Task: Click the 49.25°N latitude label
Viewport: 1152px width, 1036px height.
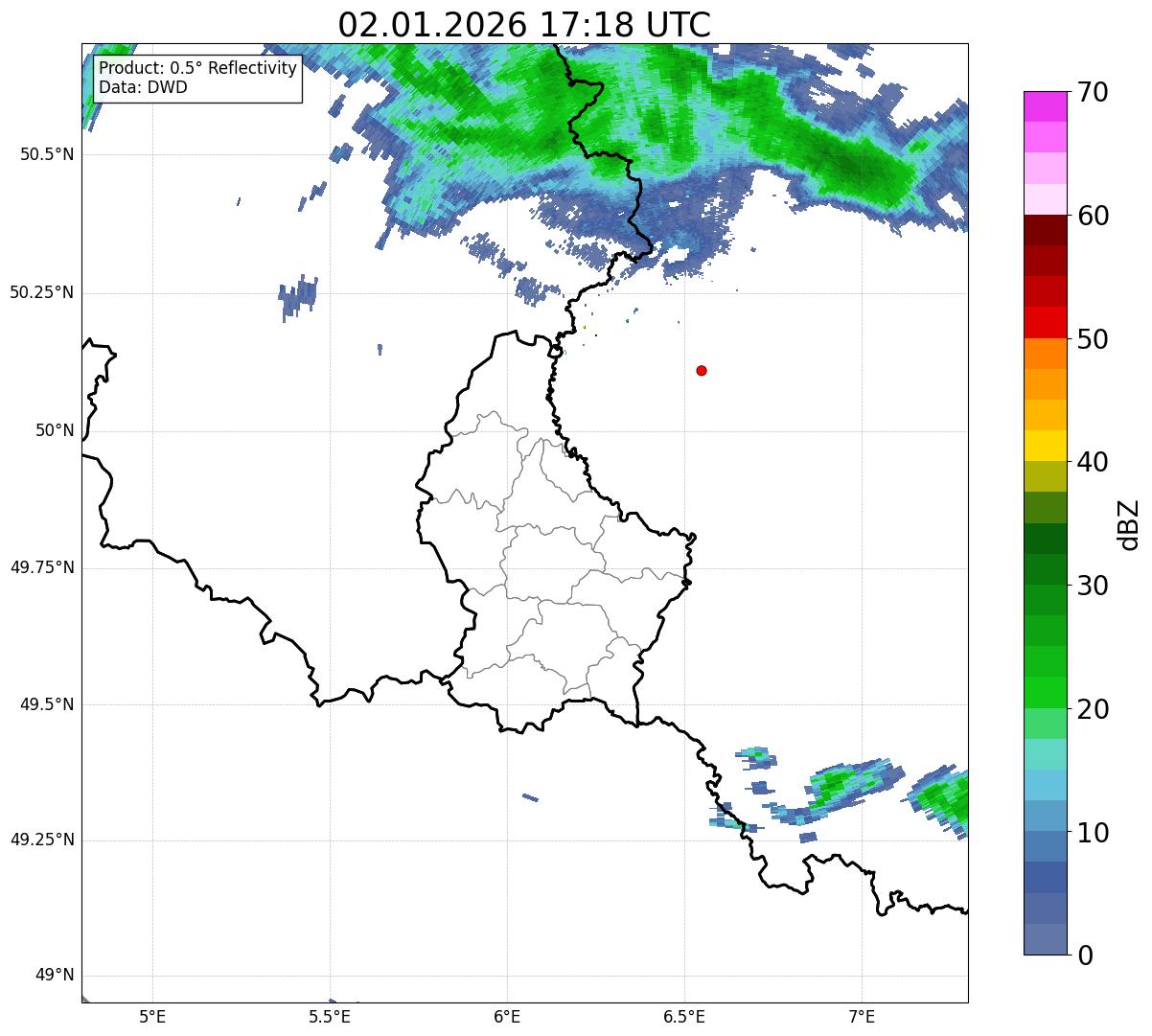Action: coord(42,840)
